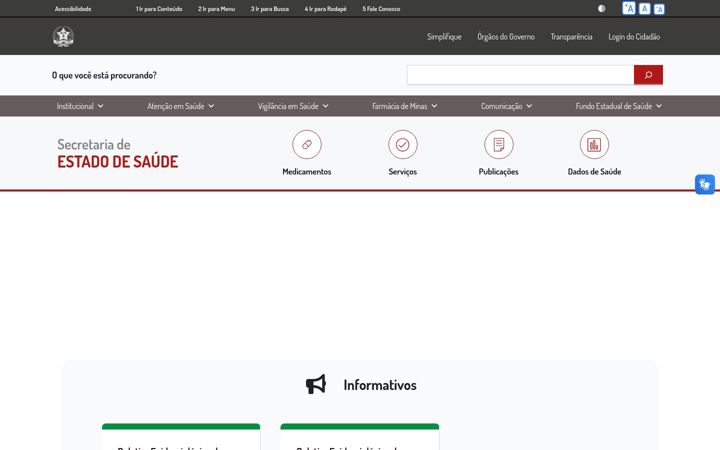Open Órgãos do Governo link
720x450 pixels.
[x=506, y=37]
